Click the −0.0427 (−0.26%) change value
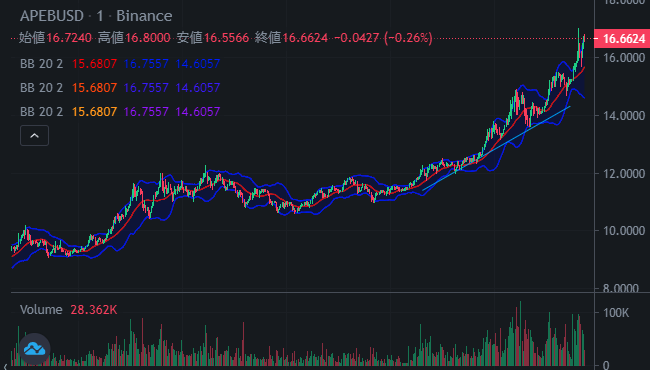The image size is (650, 370). 383,38
